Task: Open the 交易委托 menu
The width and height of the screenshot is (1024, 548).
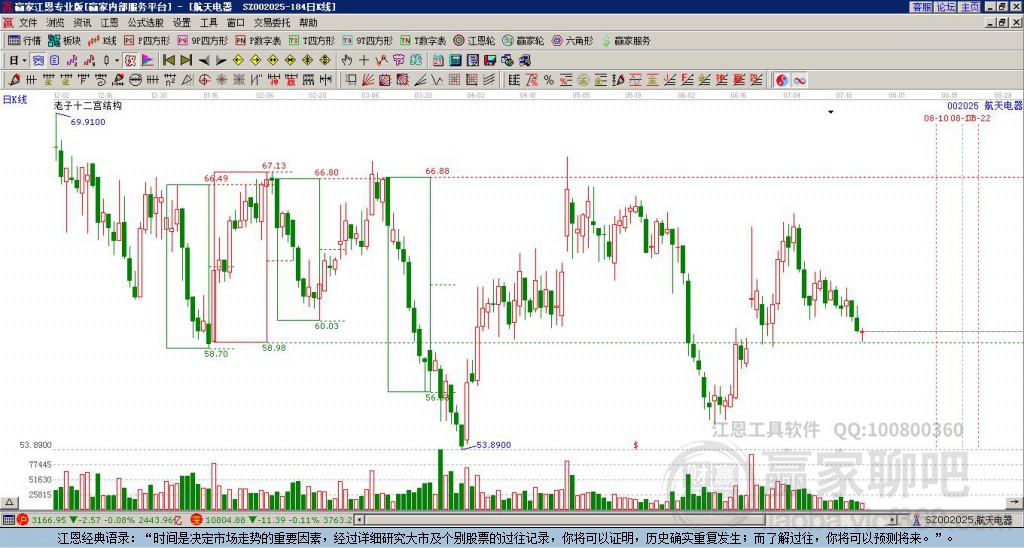Action: (x=272, y=23)
